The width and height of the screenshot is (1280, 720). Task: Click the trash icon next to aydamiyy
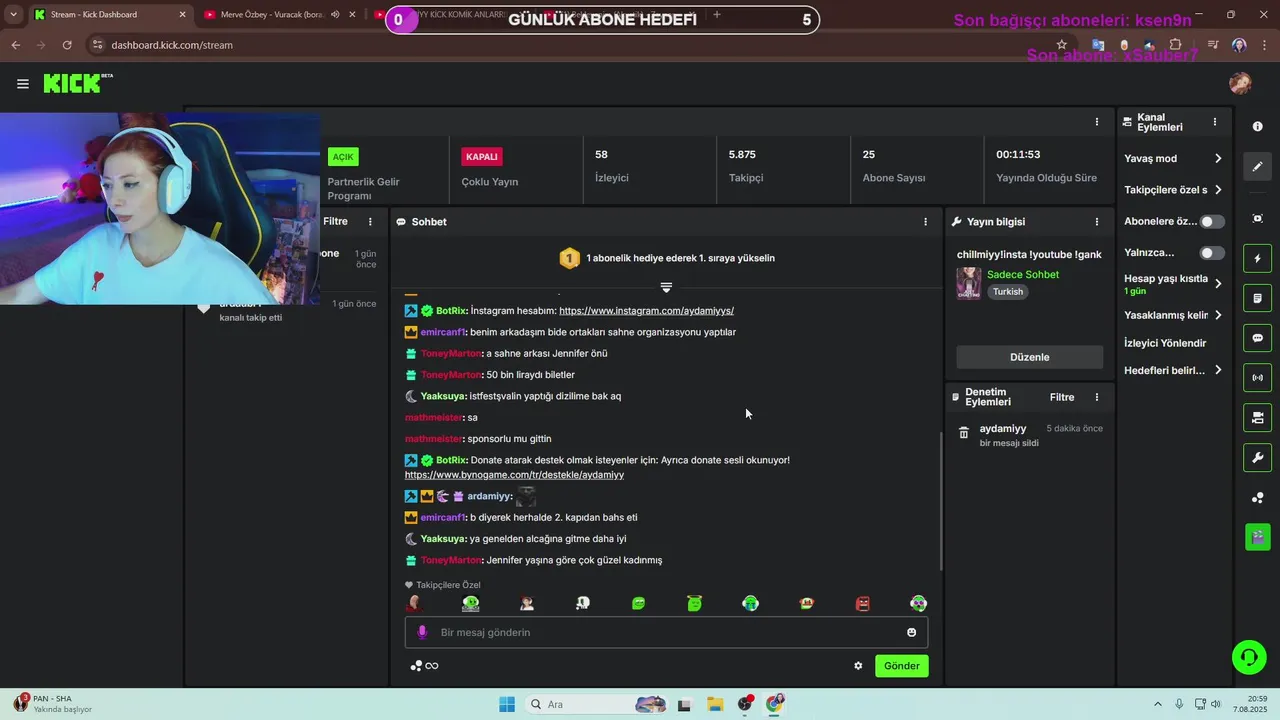pos(964,433)
